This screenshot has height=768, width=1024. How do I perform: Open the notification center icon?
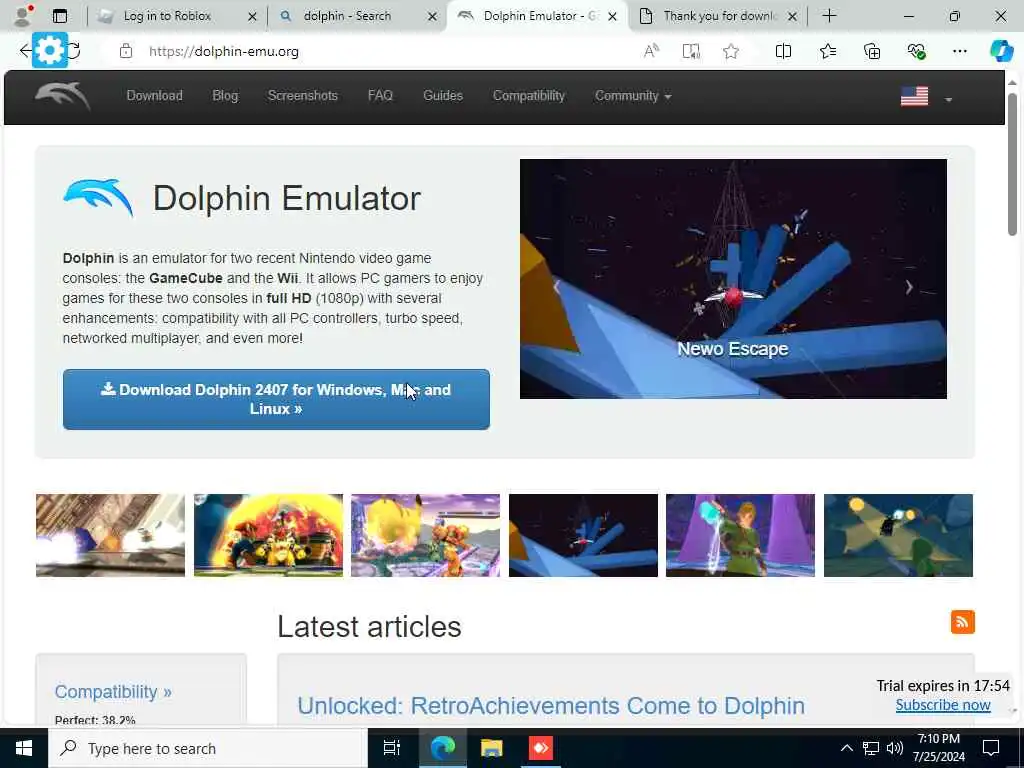pyautogui.click(x=991, y=748)
